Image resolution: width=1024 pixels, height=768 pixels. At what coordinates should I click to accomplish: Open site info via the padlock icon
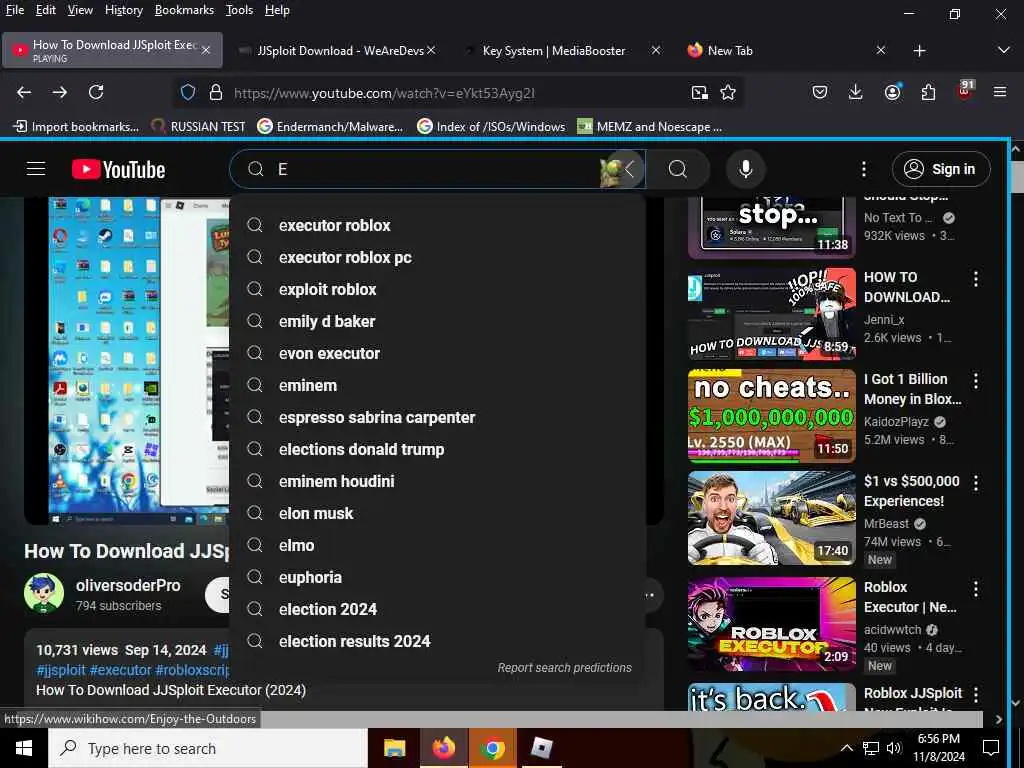pos(216,93)
